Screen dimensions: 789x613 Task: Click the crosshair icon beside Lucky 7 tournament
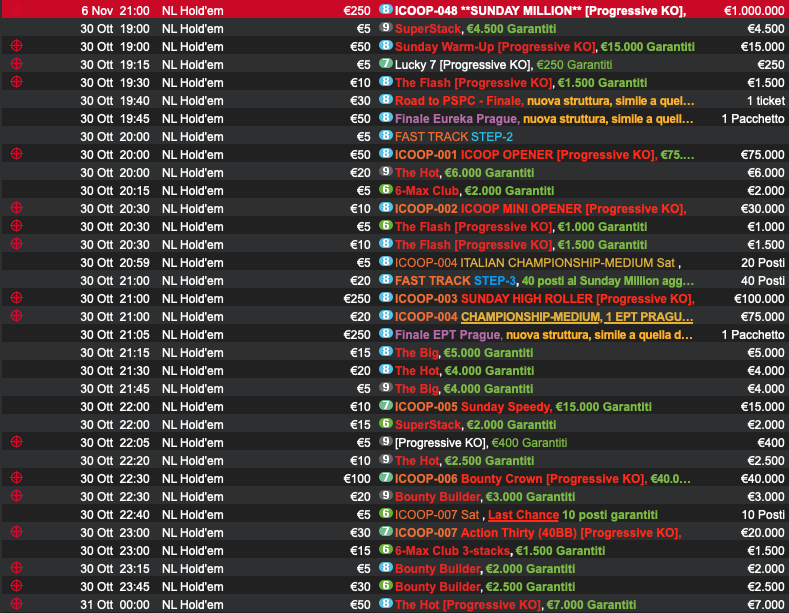17,64
